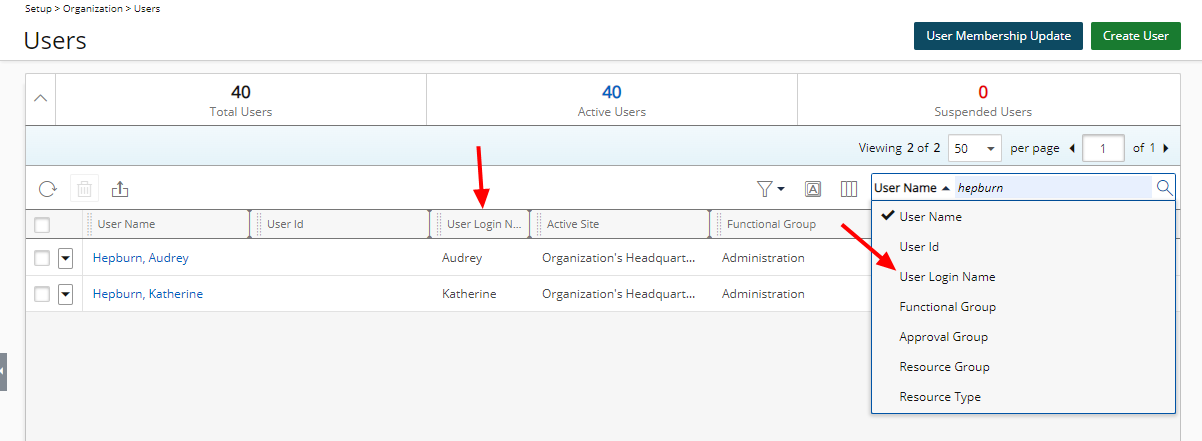
Task: Collapse the user summary panel chevron
Action: point(41,99)
